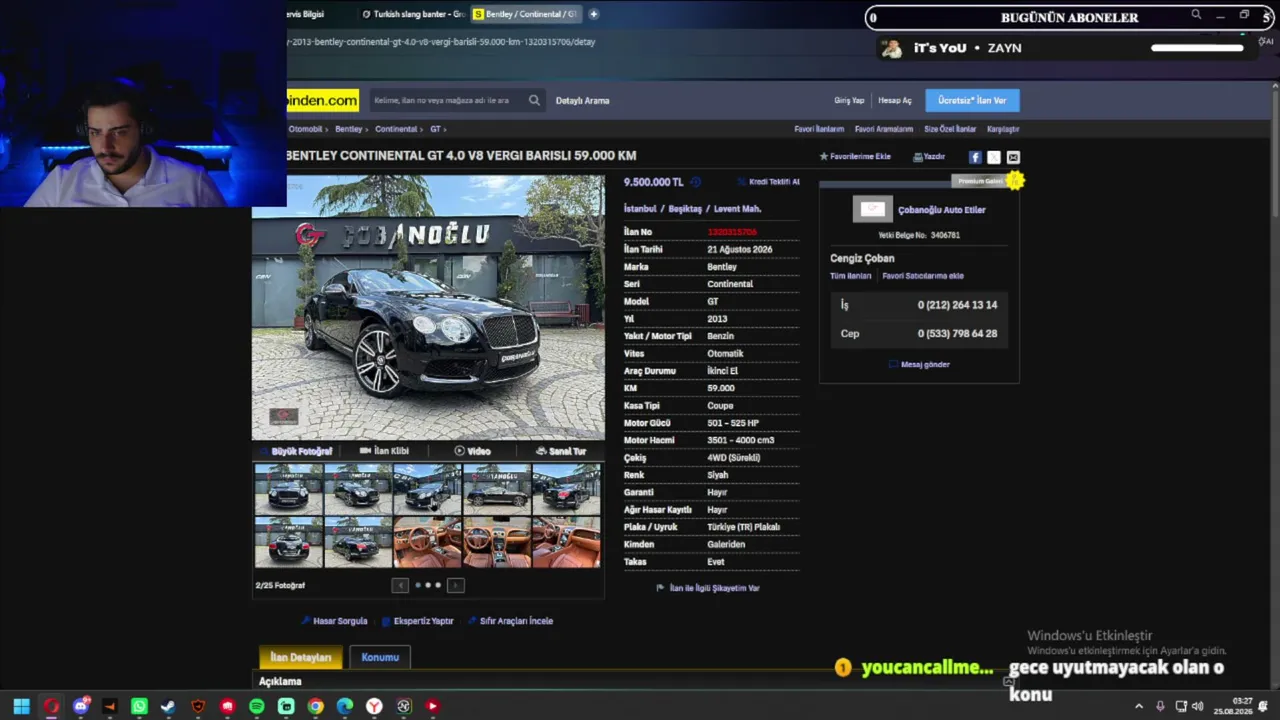The image size is (1280, 720).
Task: Switch to the Turkish slang banter tab
Action: pos(412,14)
